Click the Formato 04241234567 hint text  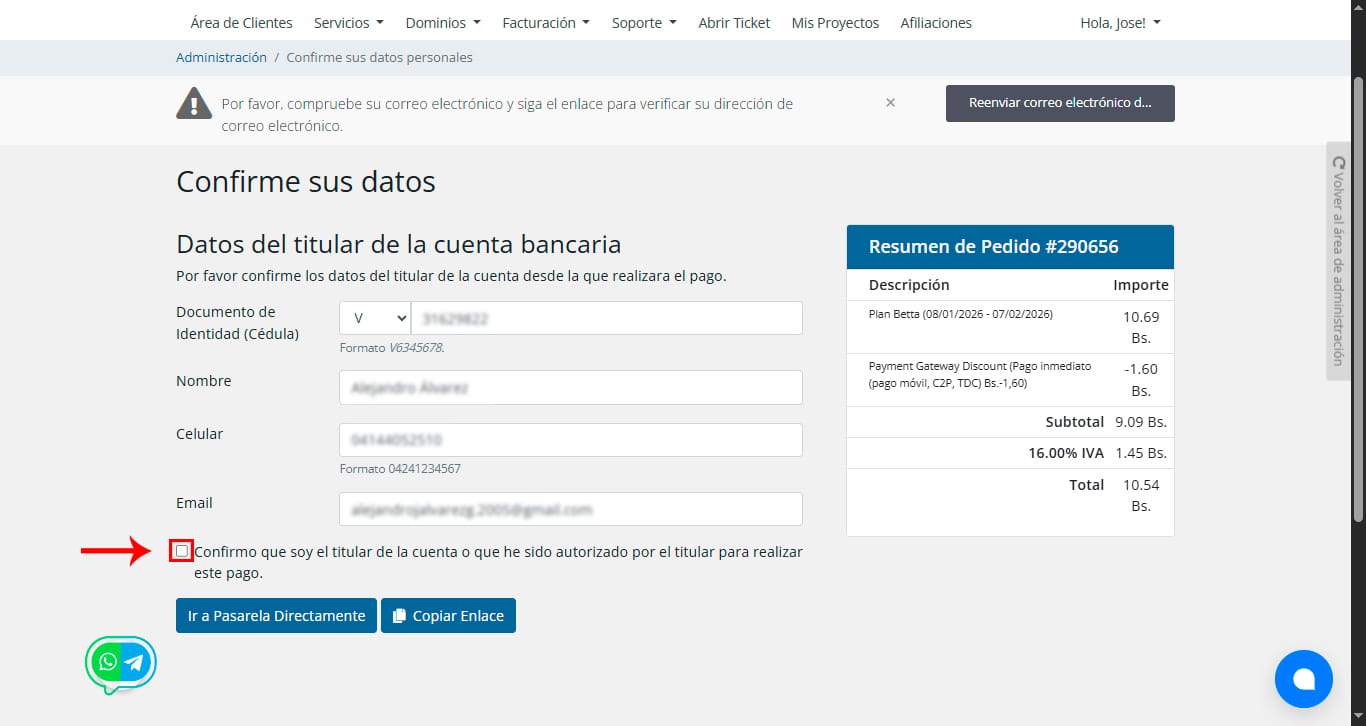400,469
